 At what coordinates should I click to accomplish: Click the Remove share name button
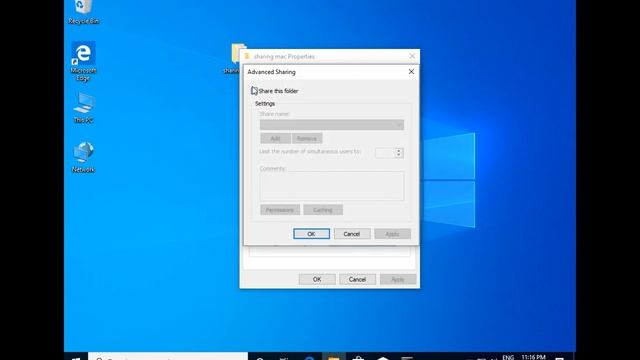coord(307,138)
